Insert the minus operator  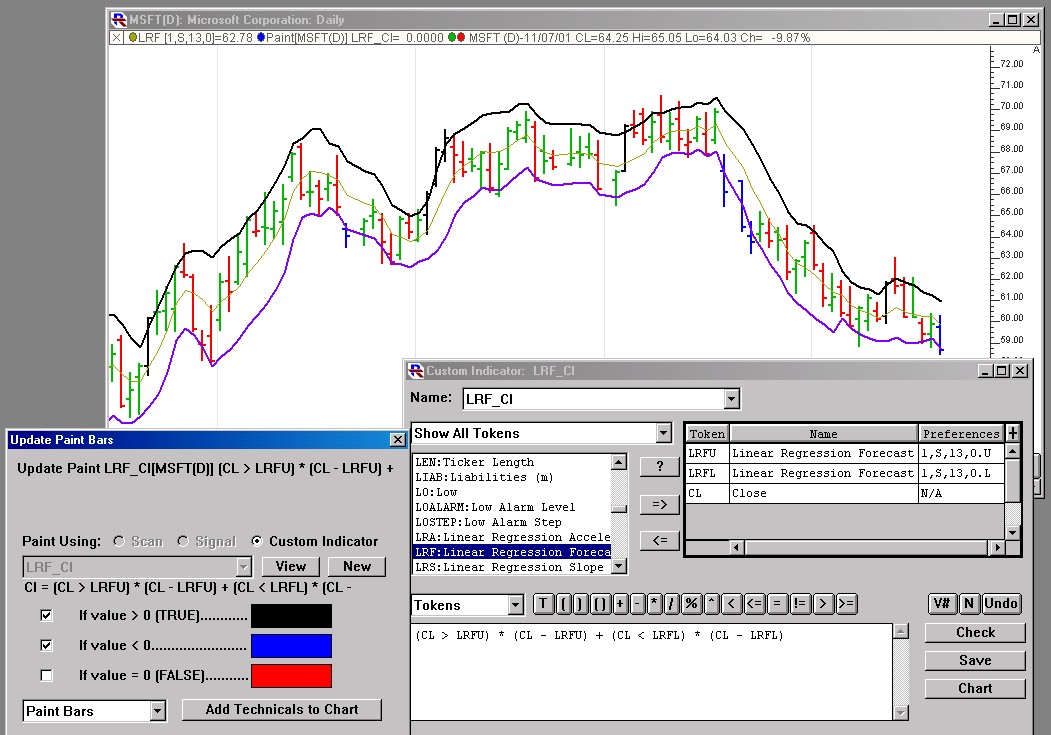point(637,604)
